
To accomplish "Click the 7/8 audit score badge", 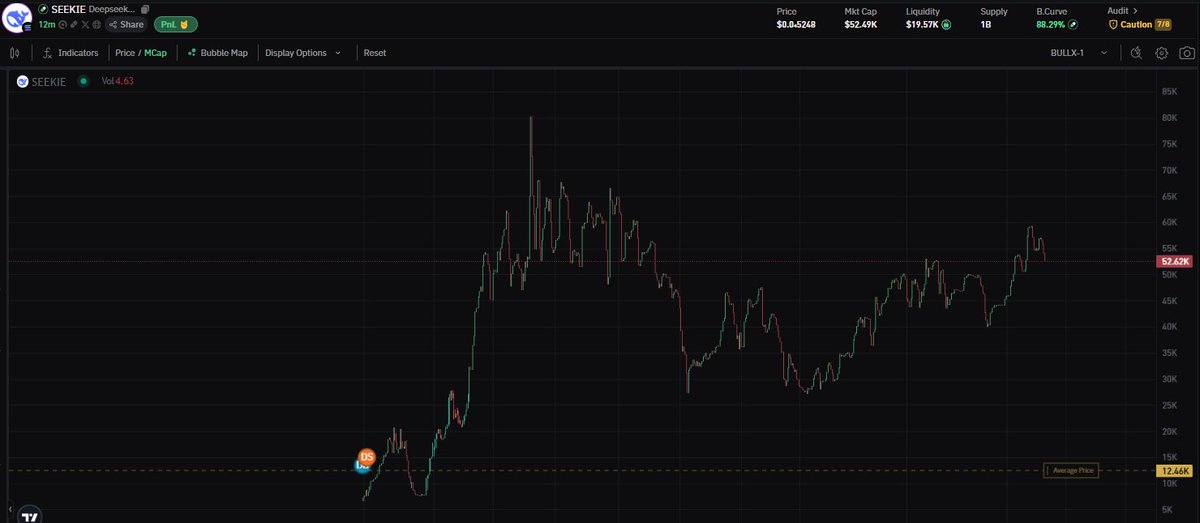I will point(1162,25).
